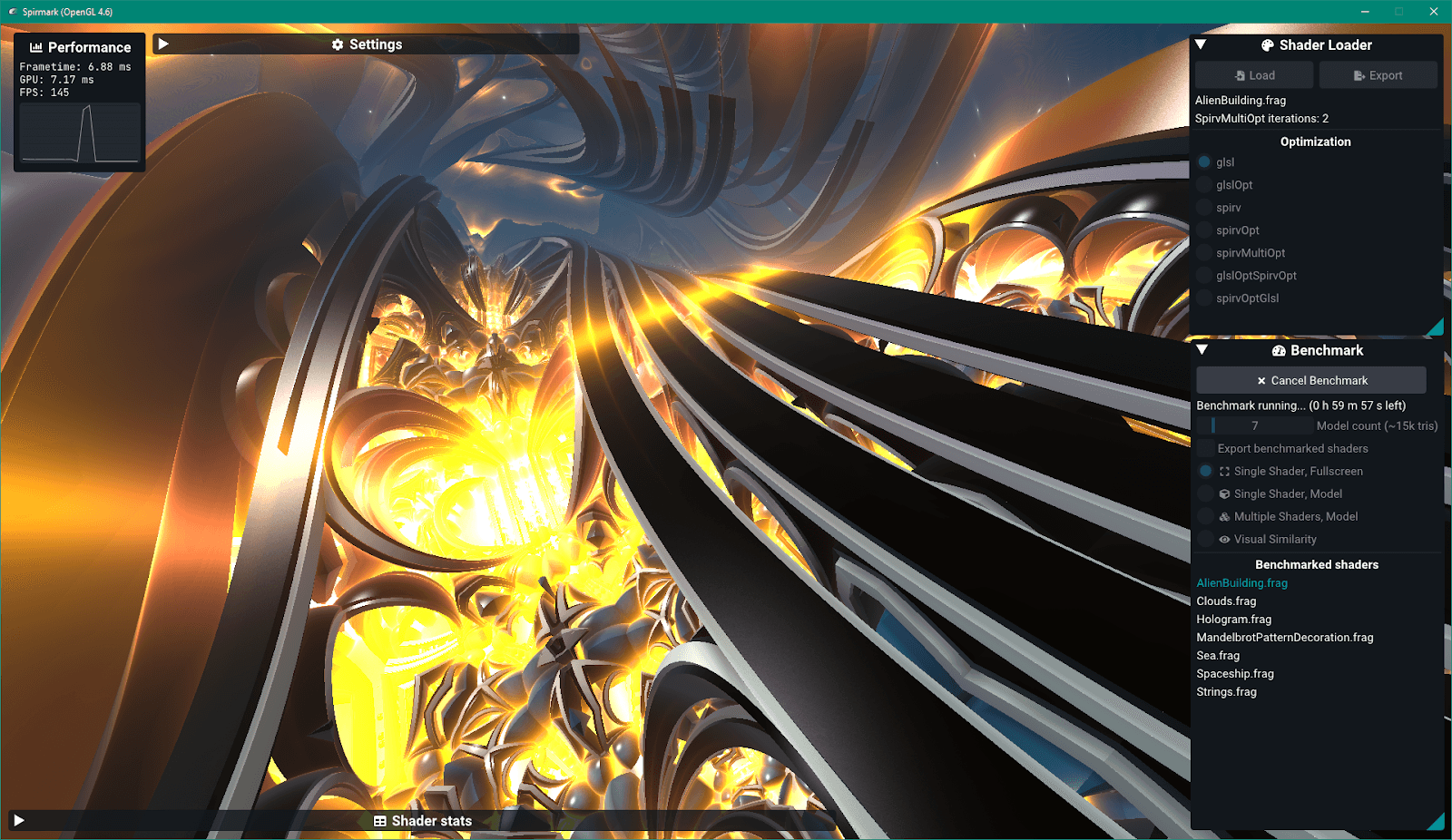This screenshot has width=1452, height=840.
Task: Expand the Shader stats panel arrow
Action: [19, 821]
